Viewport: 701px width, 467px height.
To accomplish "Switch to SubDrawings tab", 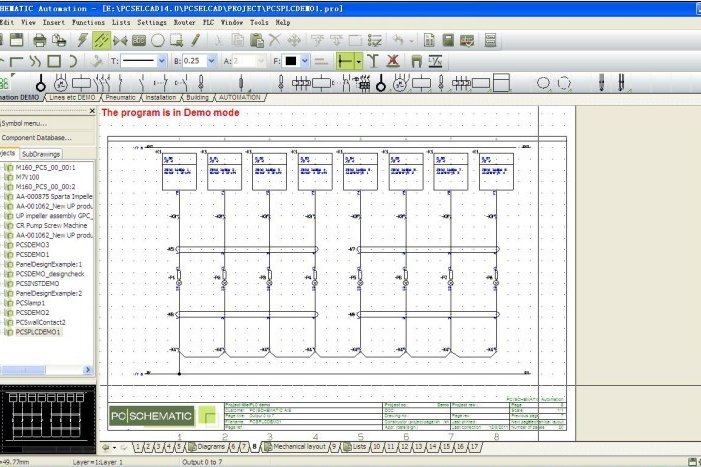I will click(41, 154).
